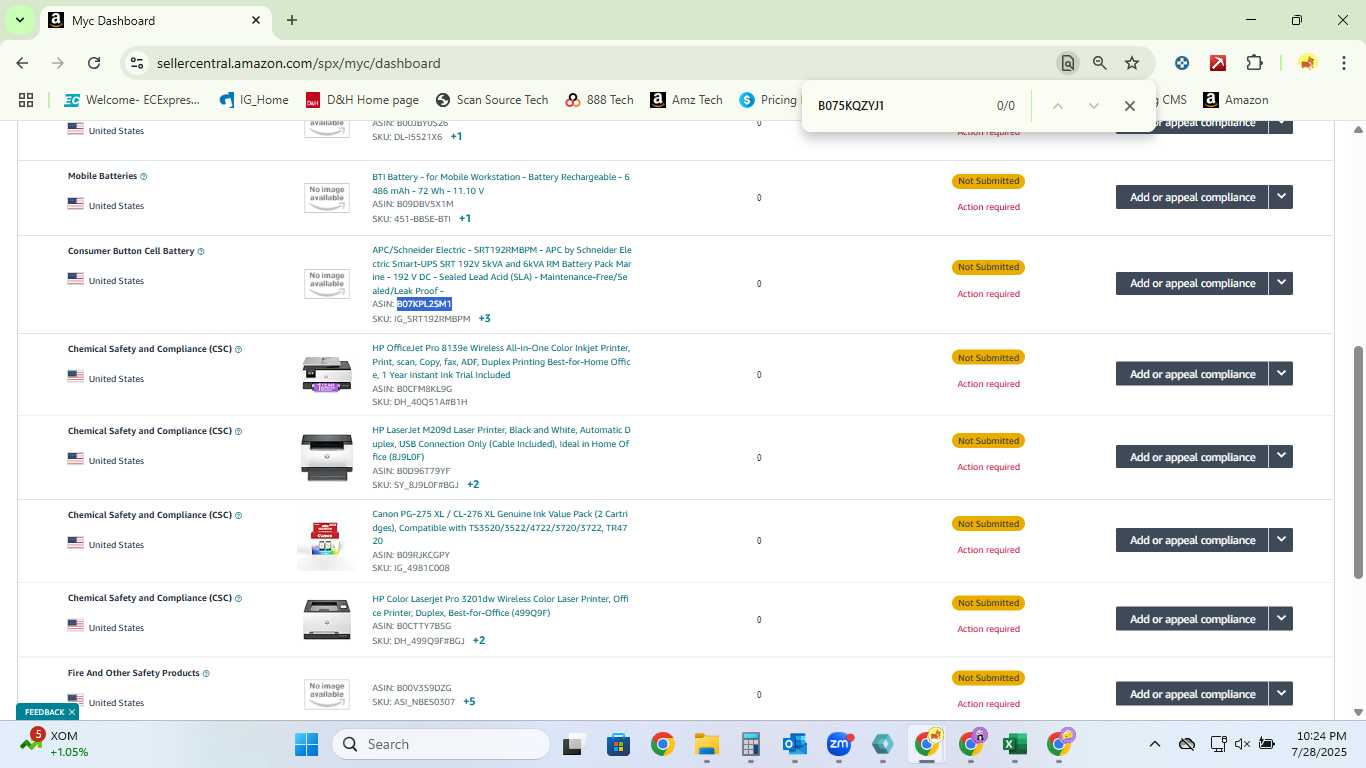Open Zoom from the taskbar
The image size is (1366, 768).
(x=839, y=744)
